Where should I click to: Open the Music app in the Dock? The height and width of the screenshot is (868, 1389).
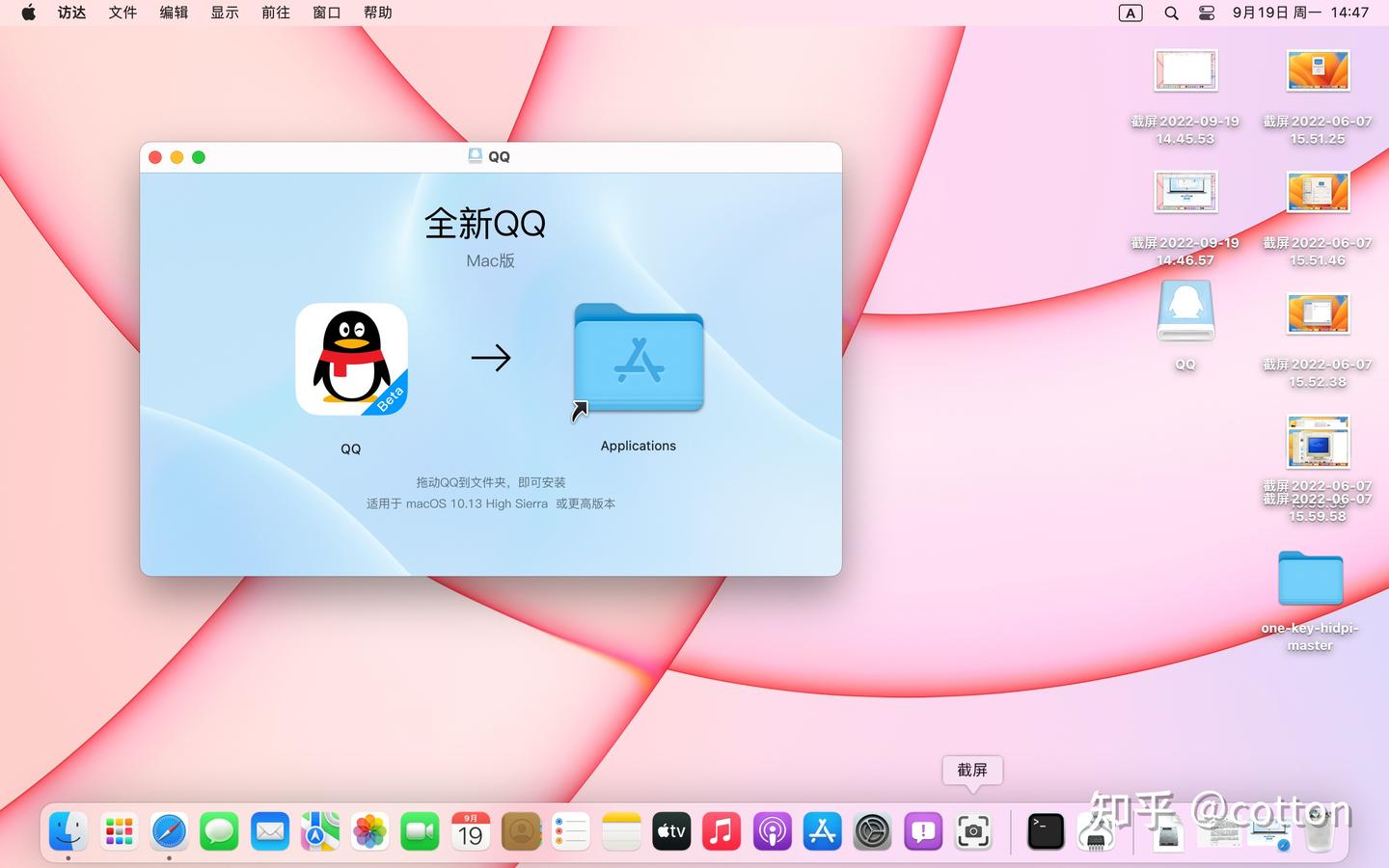[722, 830]
